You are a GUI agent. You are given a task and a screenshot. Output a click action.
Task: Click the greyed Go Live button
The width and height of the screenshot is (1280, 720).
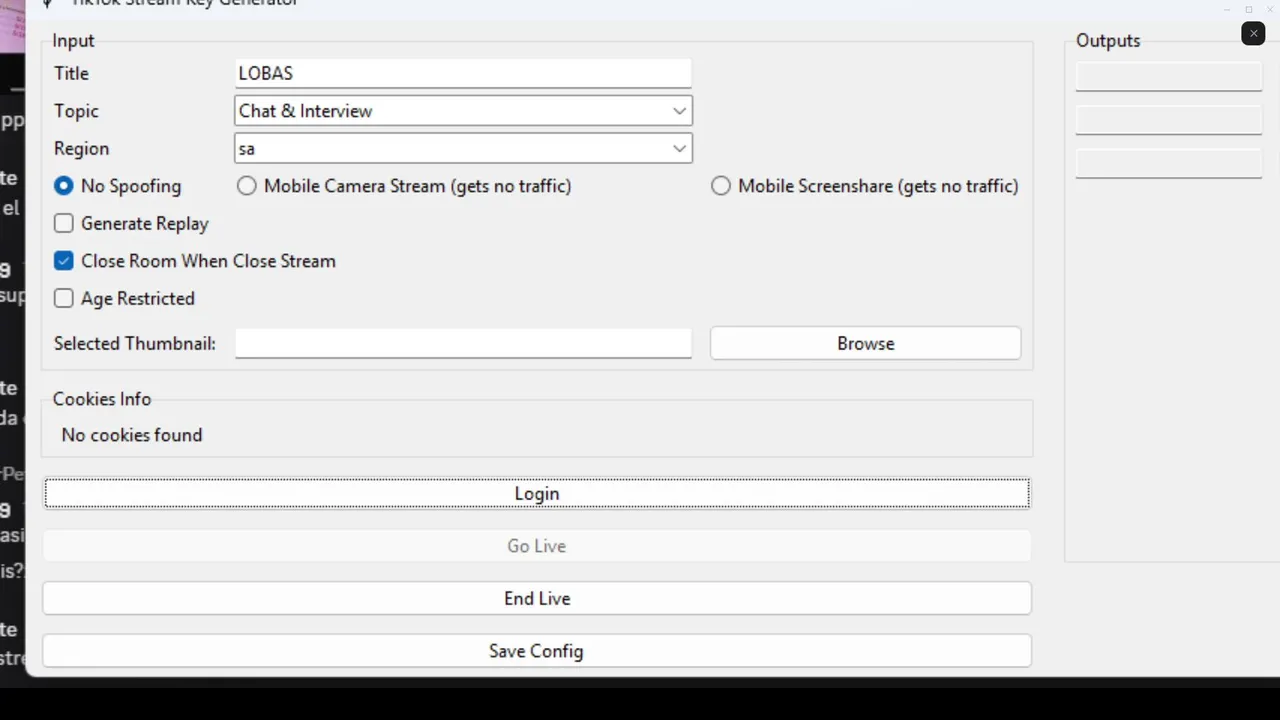[x=537, y=546]
